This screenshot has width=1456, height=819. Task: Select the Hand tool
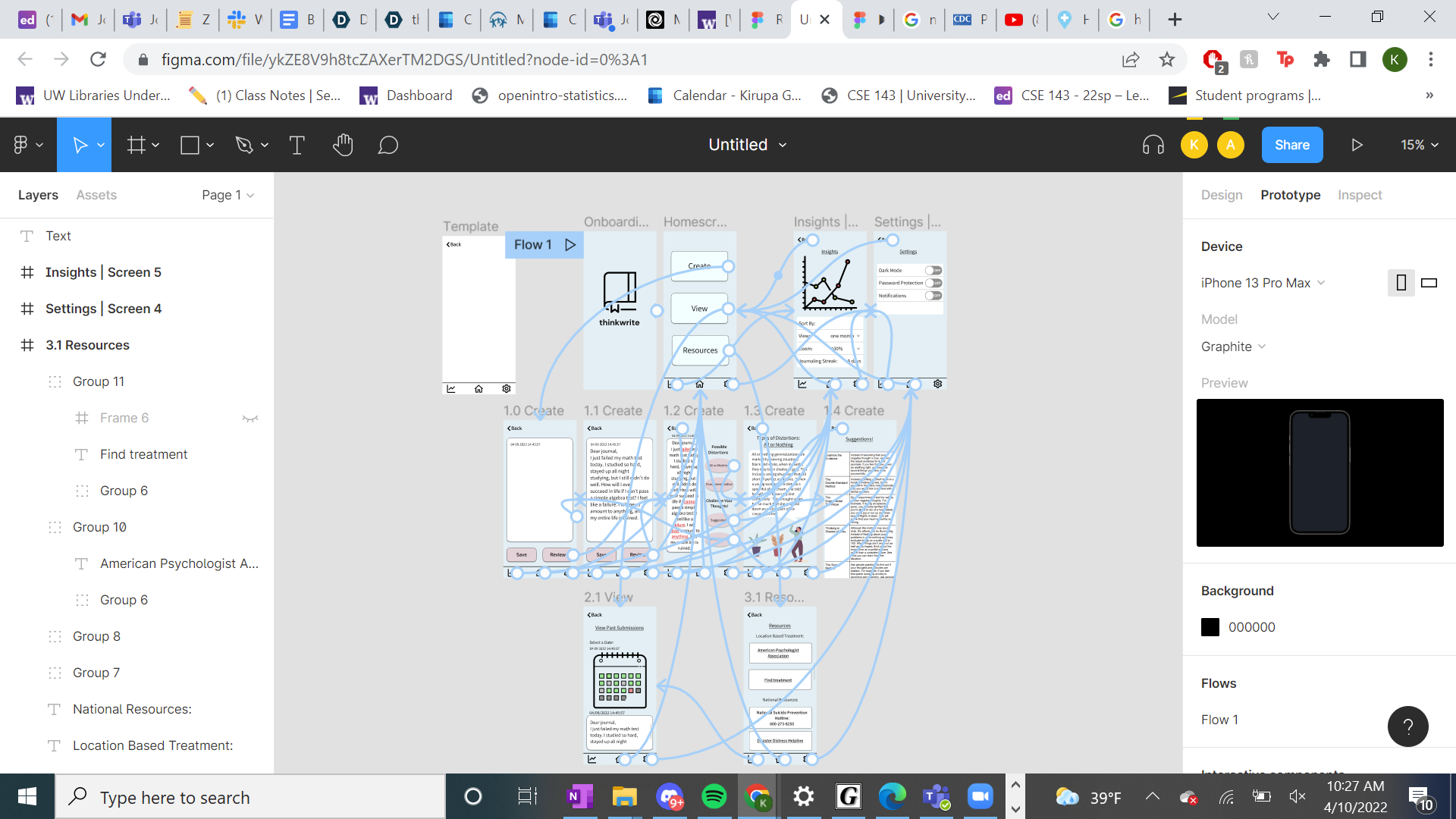pyautogui.click(x=343, y=145)
